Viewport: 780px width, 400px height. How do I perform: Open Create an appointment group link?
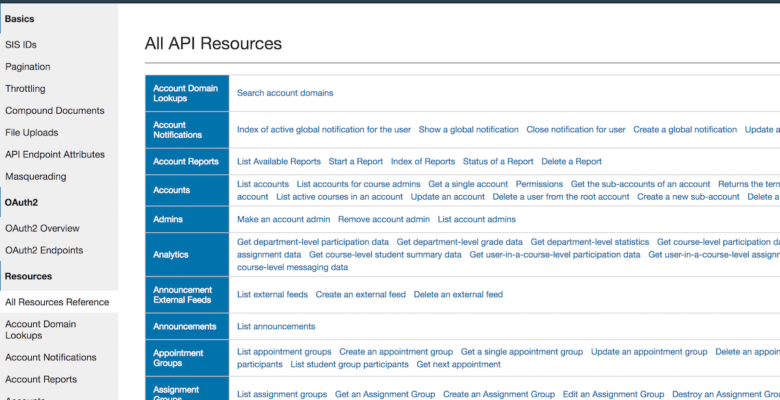[396, 352]
